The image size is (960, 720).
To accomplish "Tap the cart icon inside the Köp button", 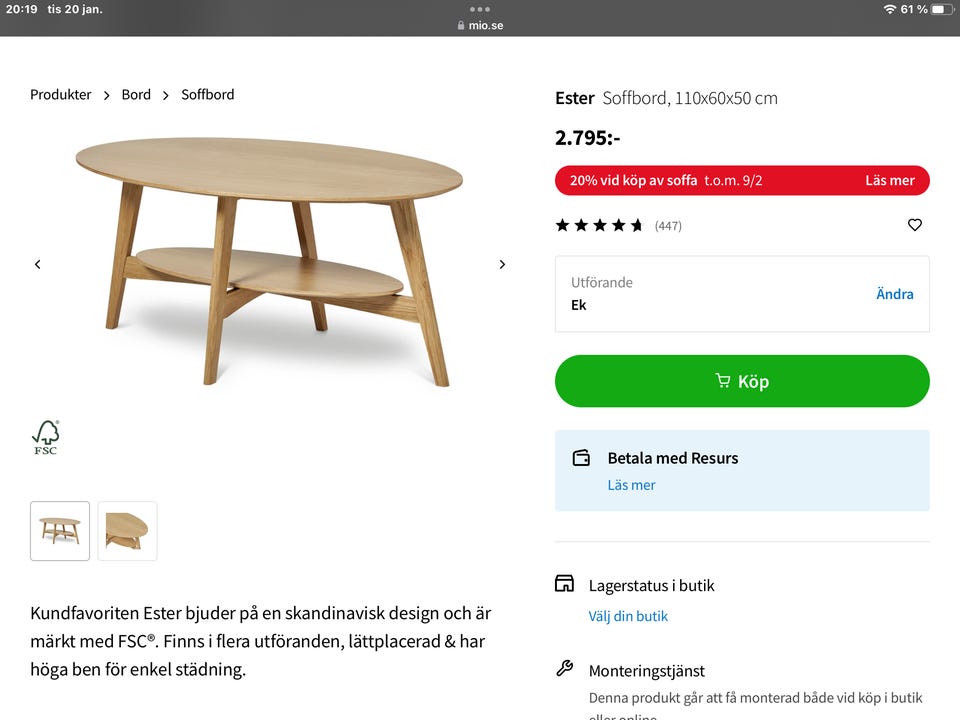I will tap(724, 380).
